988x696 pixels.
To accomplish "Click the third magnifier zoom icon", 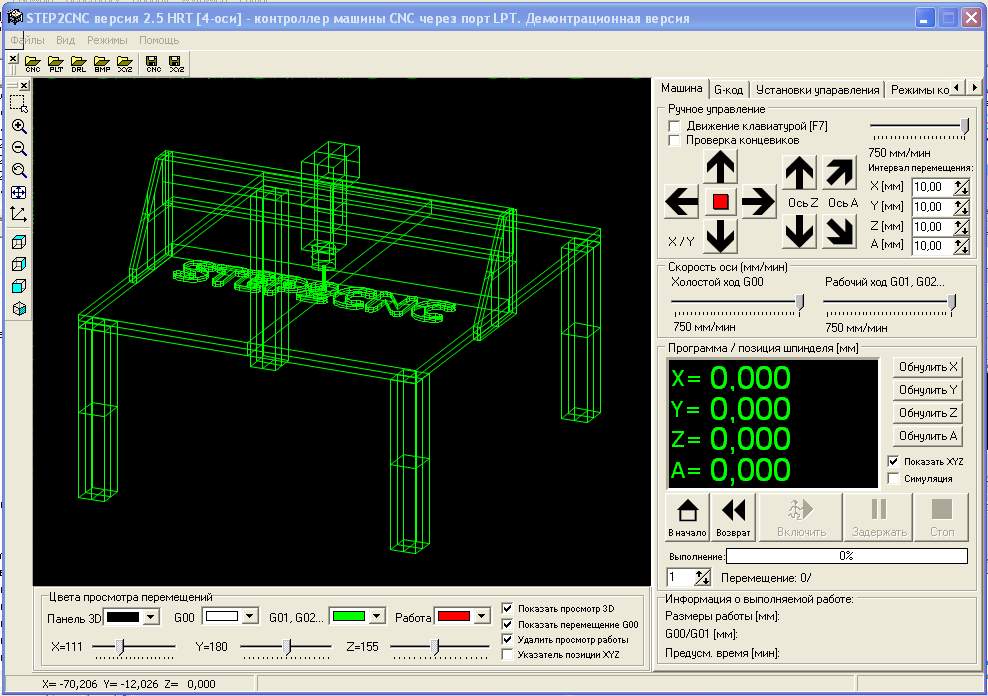I will coord(19,171).
